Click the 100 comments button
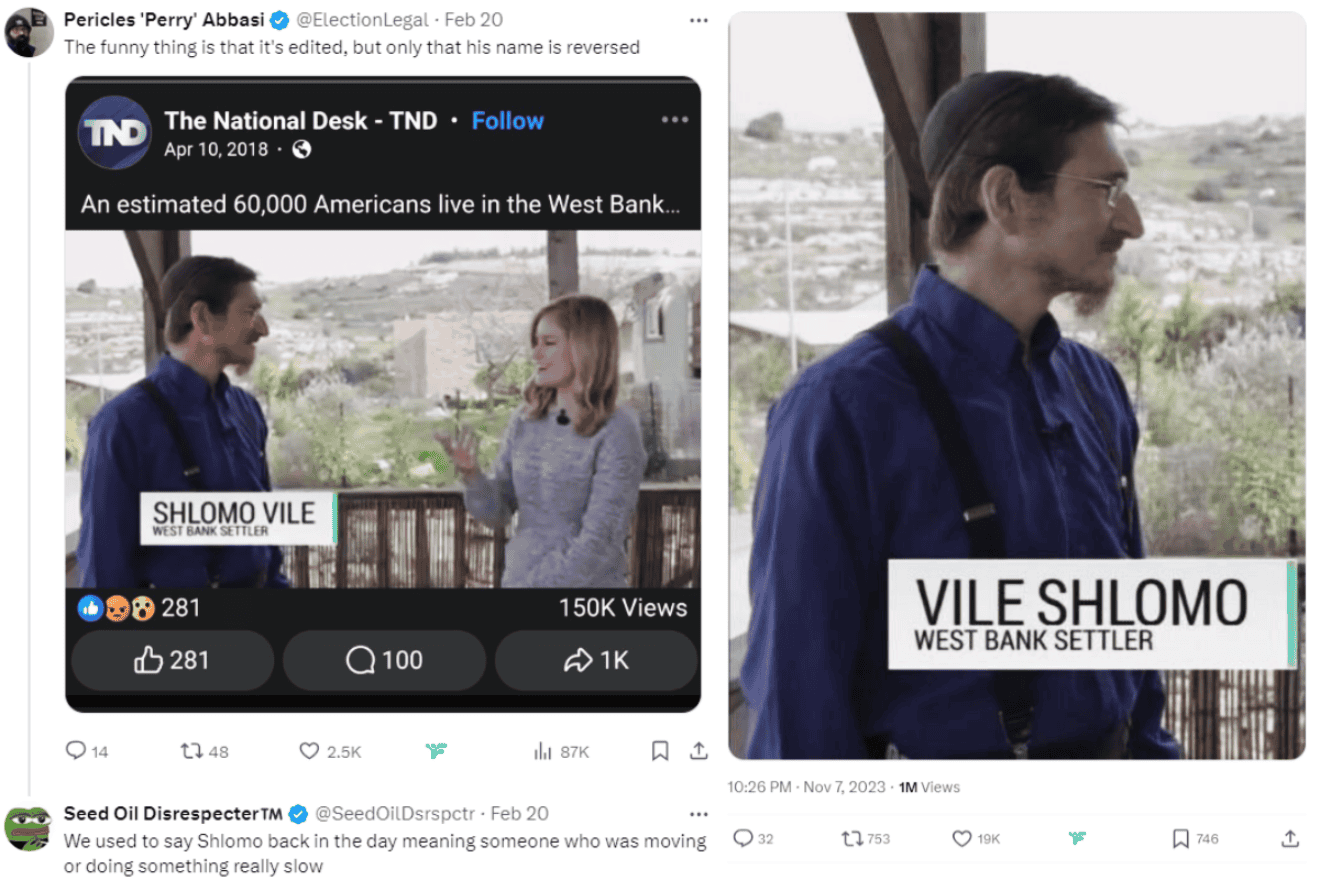This screenshot has width=1320, height=880. point(384,660)
